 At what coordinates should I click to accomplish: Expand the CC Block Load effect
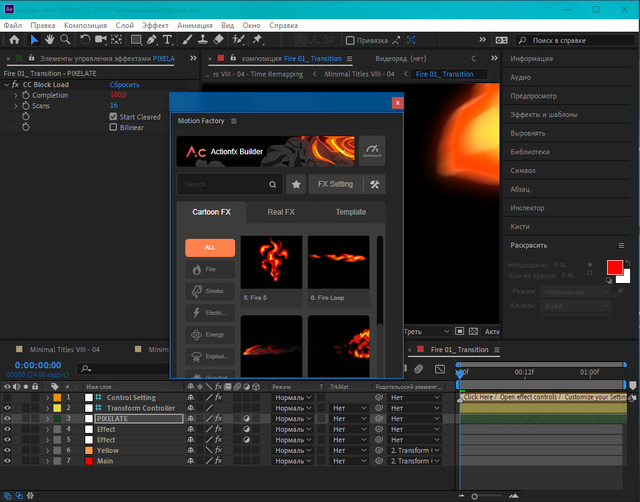[6, 85]
